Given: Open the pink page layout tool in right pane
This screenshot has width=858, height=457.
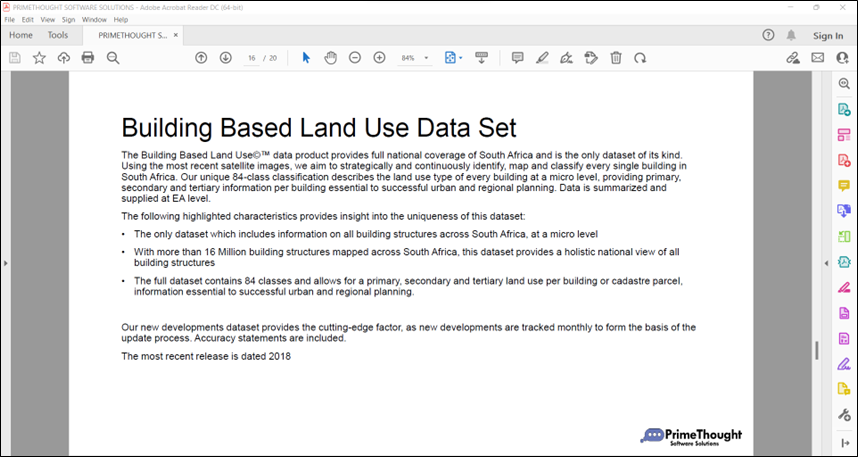Looking at the screenshot, I should (x=844, y=135).
